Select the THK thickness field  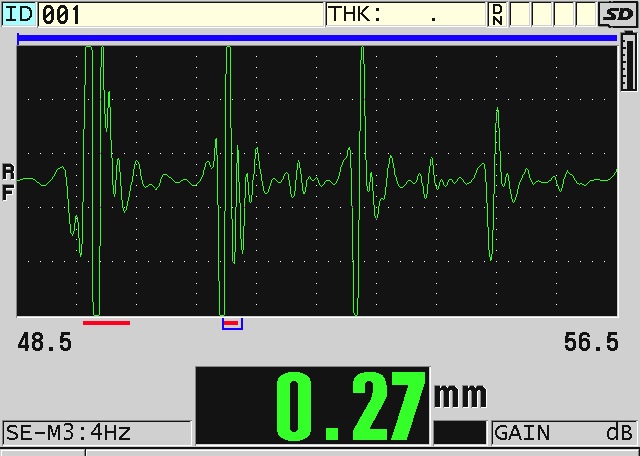(406, 14)
